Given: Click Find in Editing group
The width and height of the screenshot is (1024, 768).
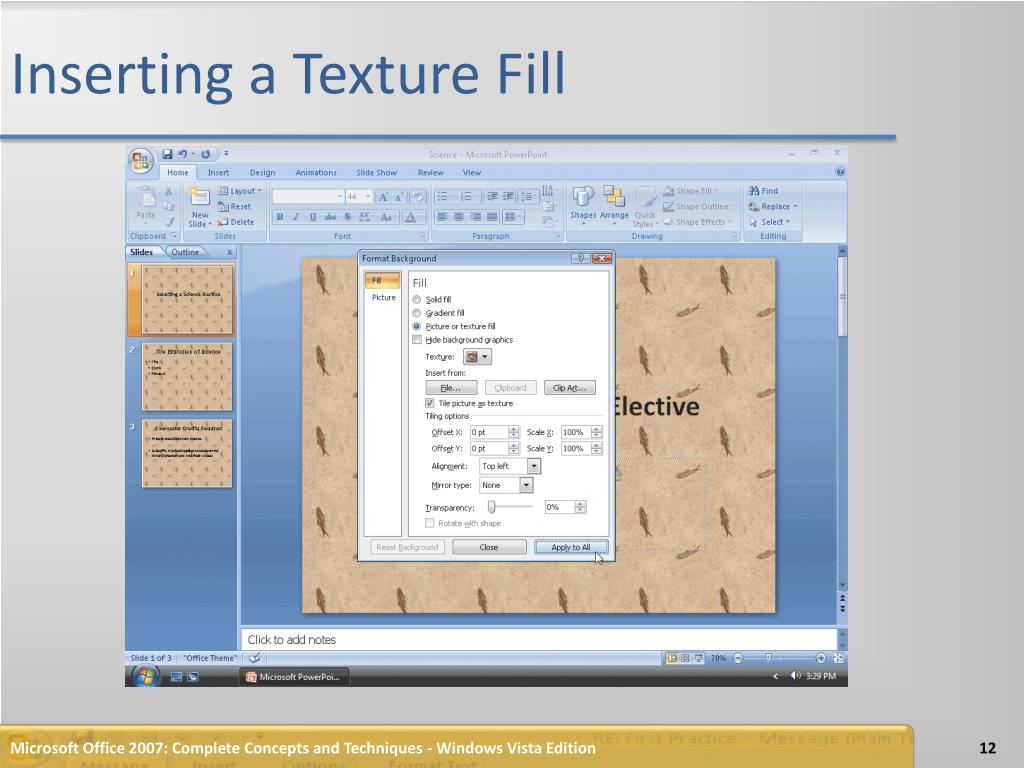Looking at the screenshot, I should tap(763, 191).
